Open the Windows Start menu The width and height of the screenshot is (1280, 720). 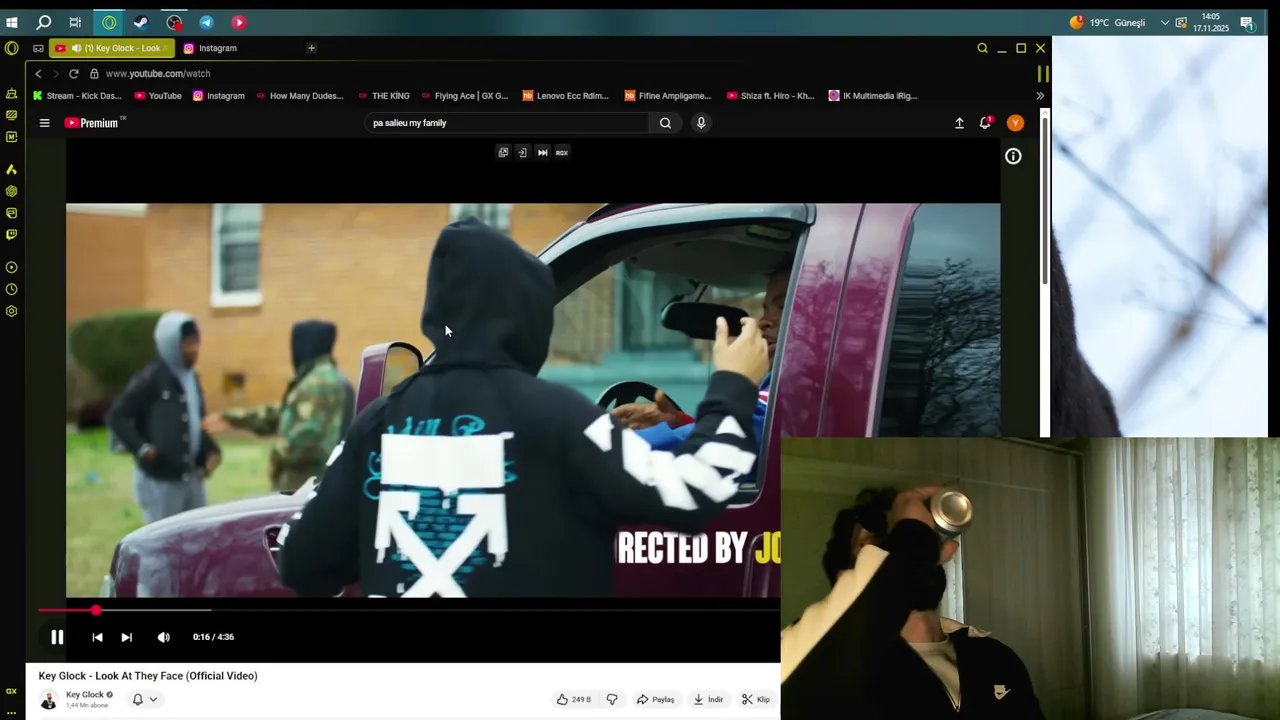[x=12, y=22]
